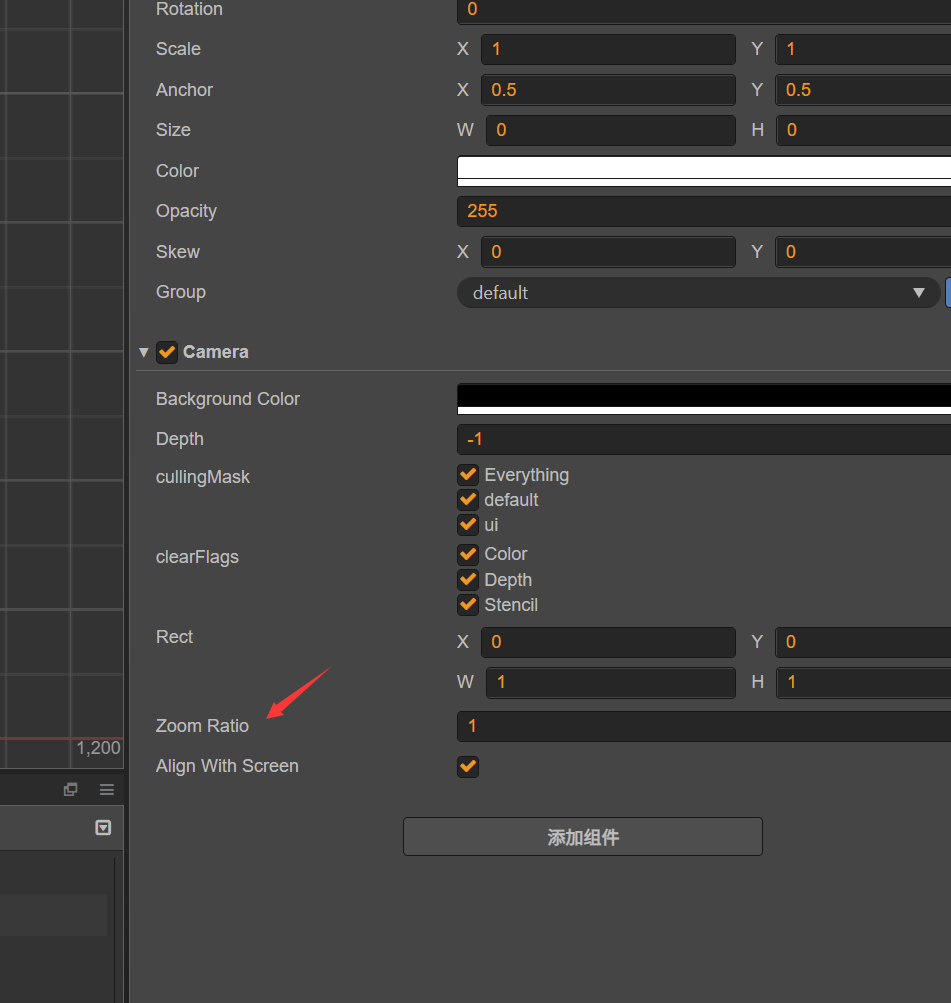Click the Align With Screen label

click(x=227, y=766)
